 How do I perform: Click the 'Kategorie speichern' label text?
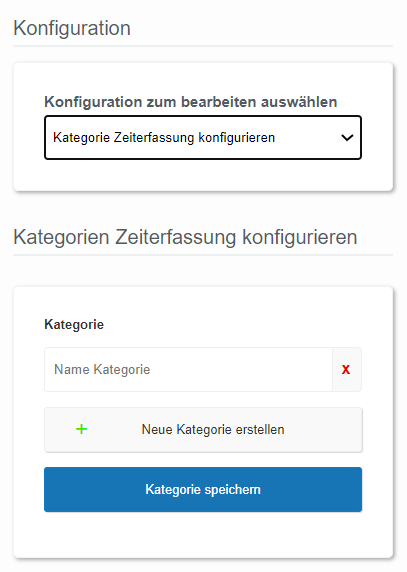coord(203,490)
